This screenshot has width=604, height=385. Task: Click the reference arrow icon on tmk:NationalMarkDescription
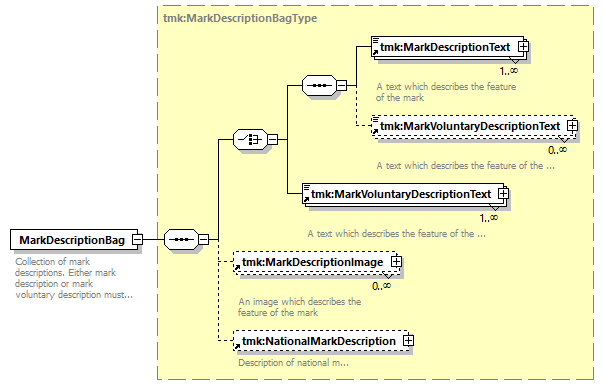(x=237, y=346)
